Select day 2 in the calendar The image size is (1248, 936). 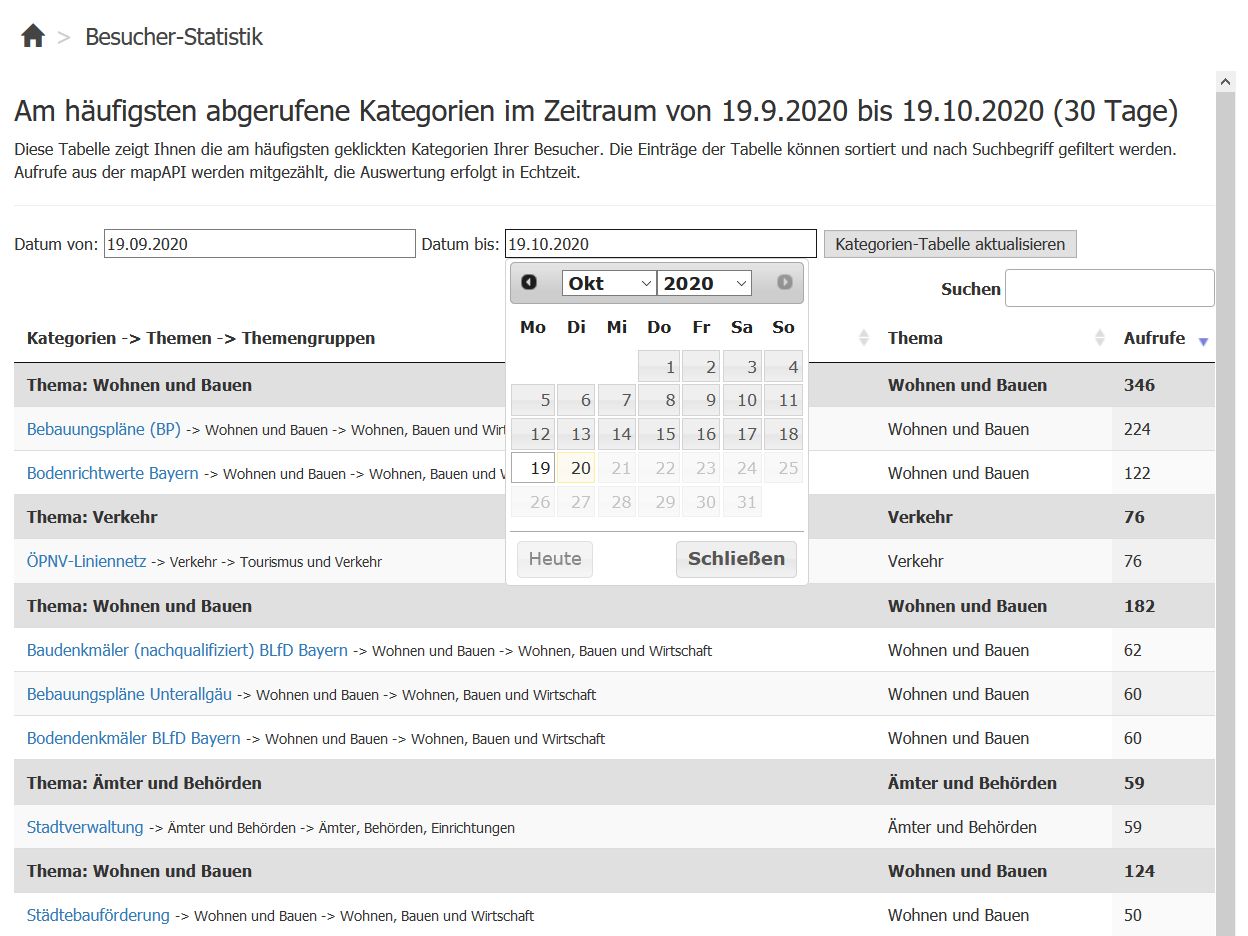pos(700,367)
